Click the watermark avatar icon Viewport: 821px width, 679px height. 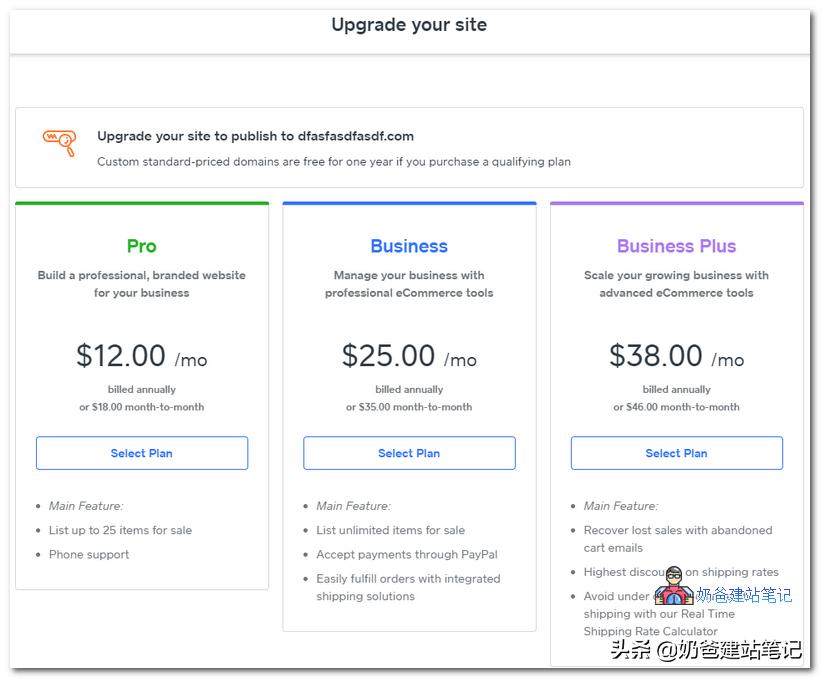tap(673, 585)
